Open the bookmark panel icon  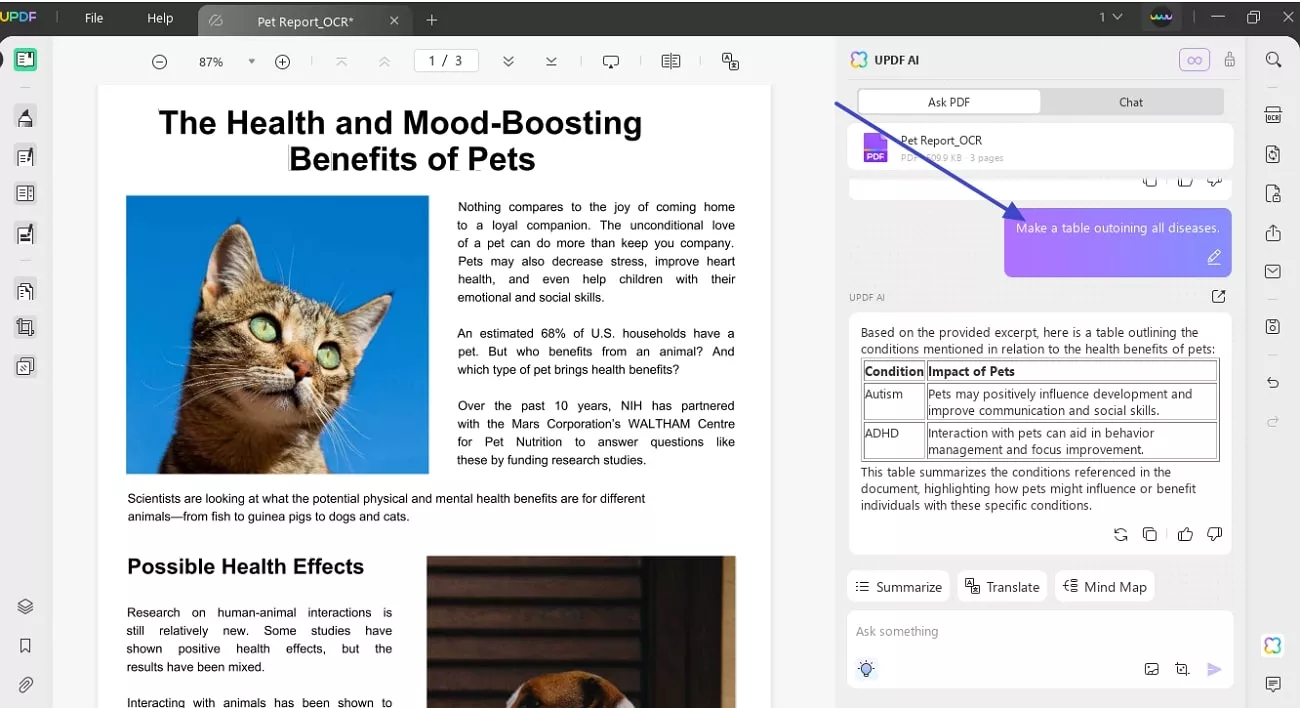coord(26,646)
